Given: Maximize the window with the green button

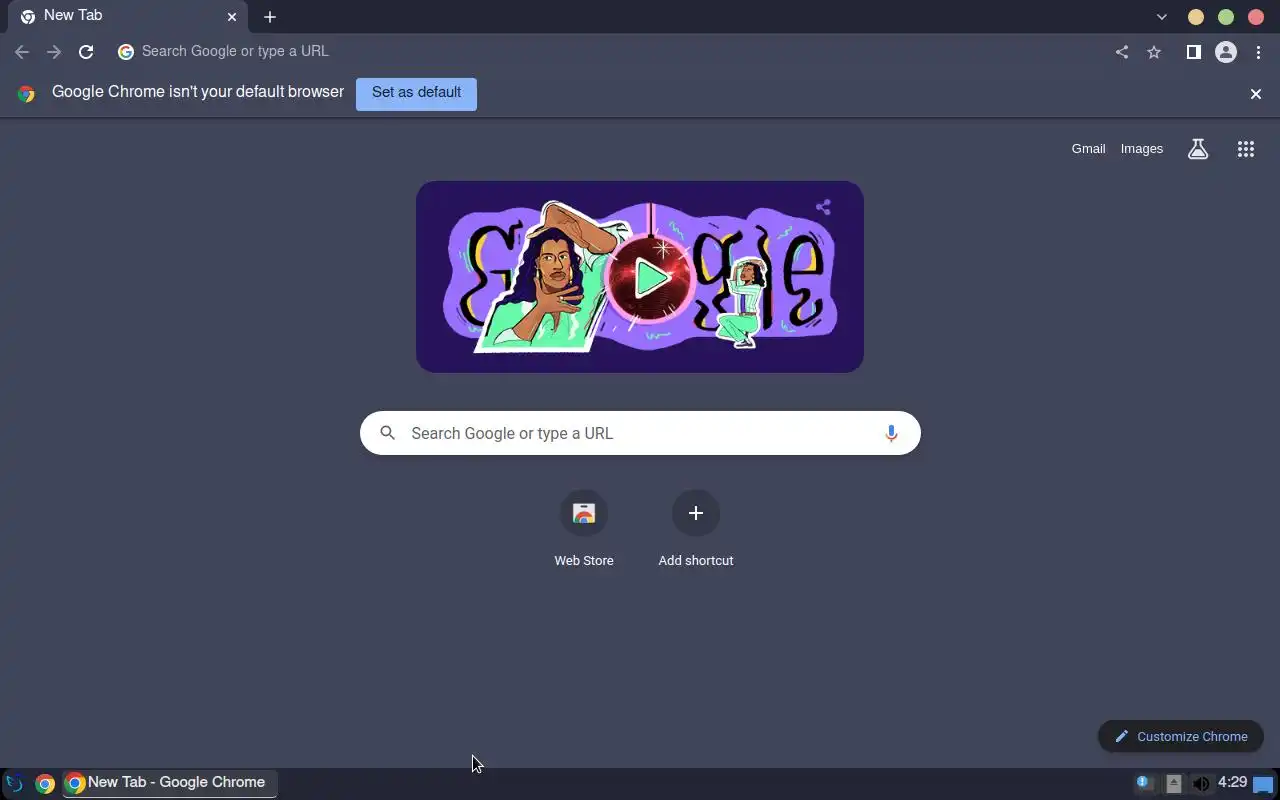Looking at the screenshot, I should click(x=1226, y=17).
